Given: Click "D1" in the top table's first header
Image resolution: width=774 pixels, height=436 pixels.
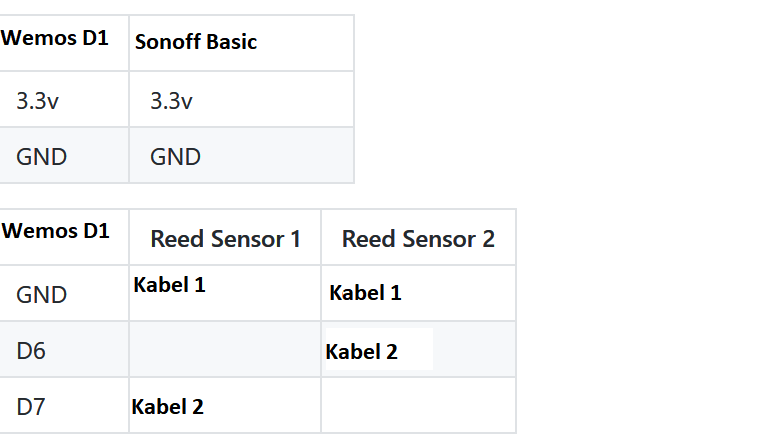Looking at the screenshot, I should point(95,39).
